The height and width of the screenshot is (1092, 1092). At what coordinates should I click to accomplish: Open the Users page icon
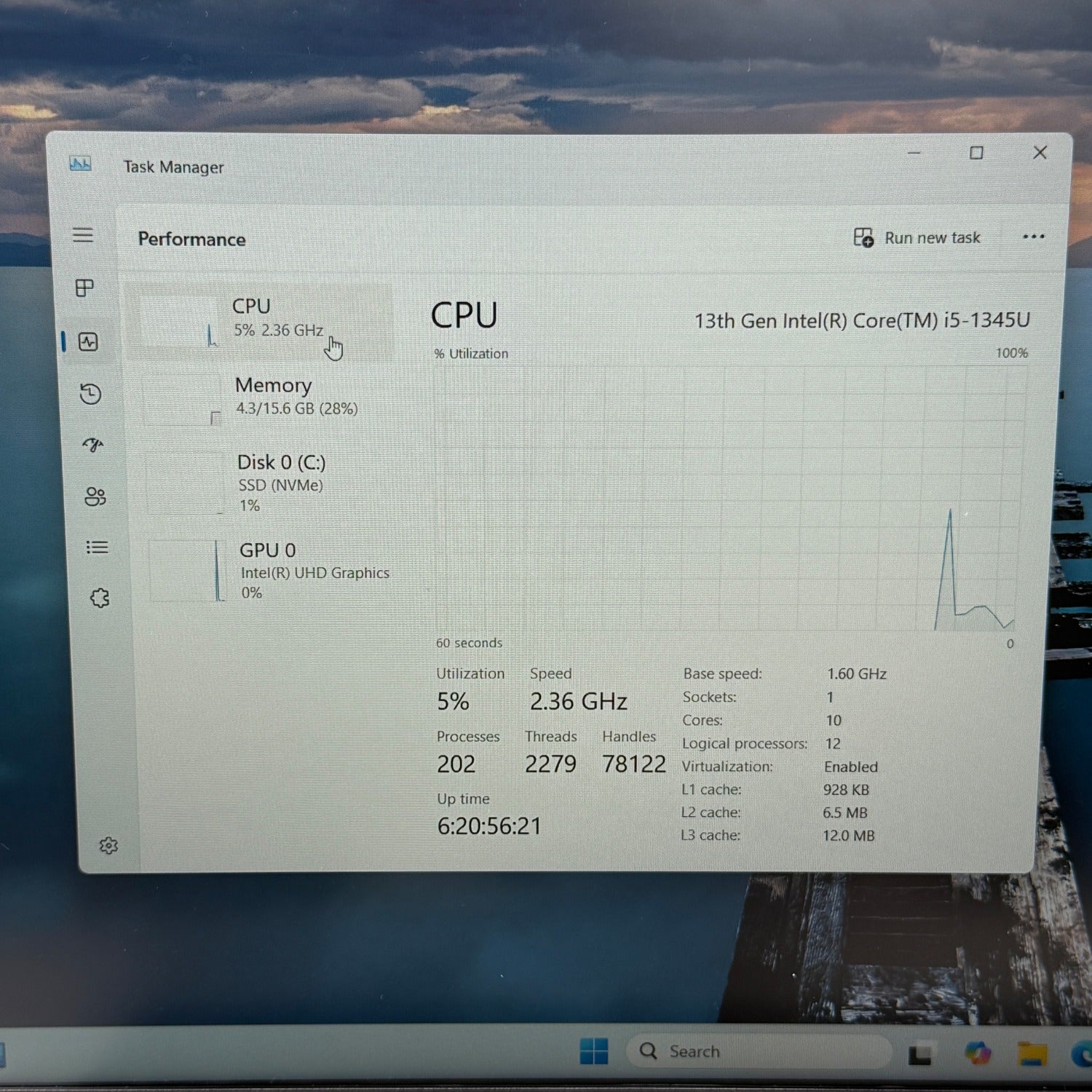tap(95, 496)
